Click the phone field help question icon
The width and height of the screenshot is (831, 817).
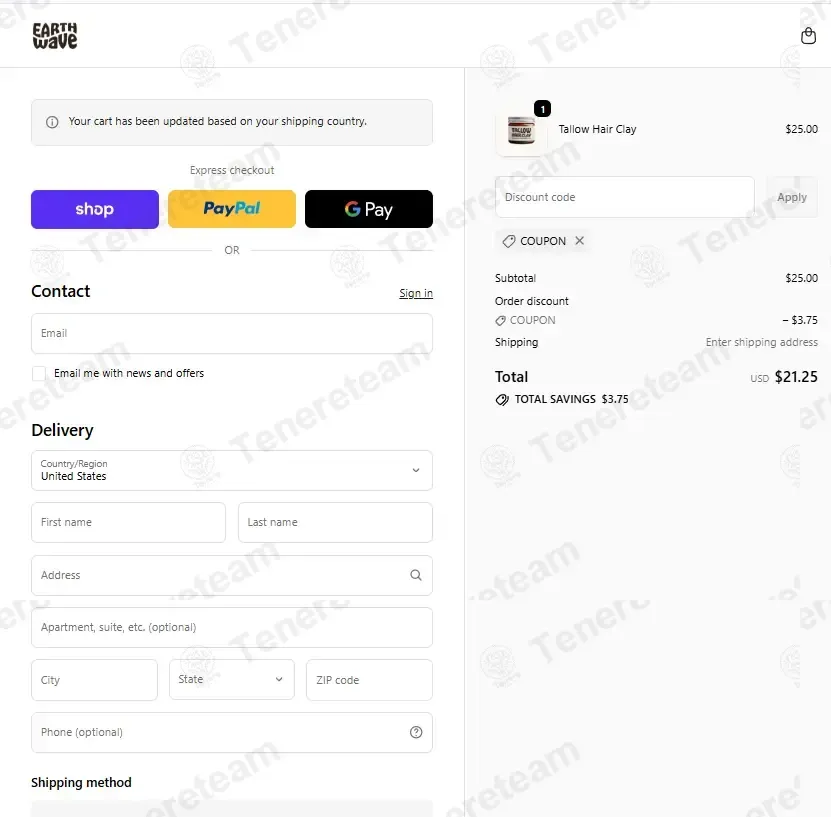[x=416, y=732]
